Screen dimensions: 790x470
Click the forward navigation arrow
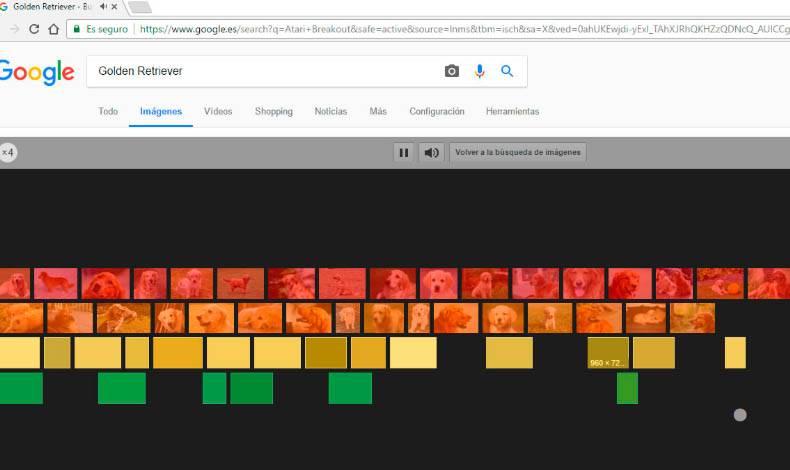coord(15,29)
